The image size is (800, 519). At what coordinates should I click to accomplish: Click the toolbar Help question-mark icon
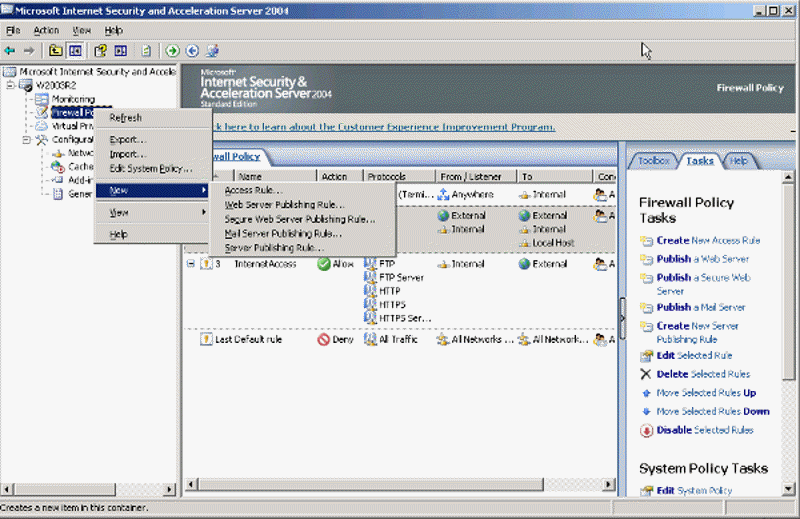point(101,51)
